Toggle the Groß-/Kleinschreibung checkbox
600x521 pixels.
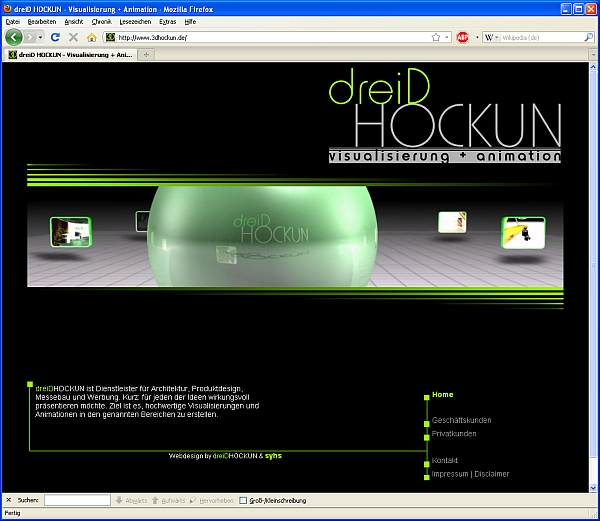(x=243, y=500)
